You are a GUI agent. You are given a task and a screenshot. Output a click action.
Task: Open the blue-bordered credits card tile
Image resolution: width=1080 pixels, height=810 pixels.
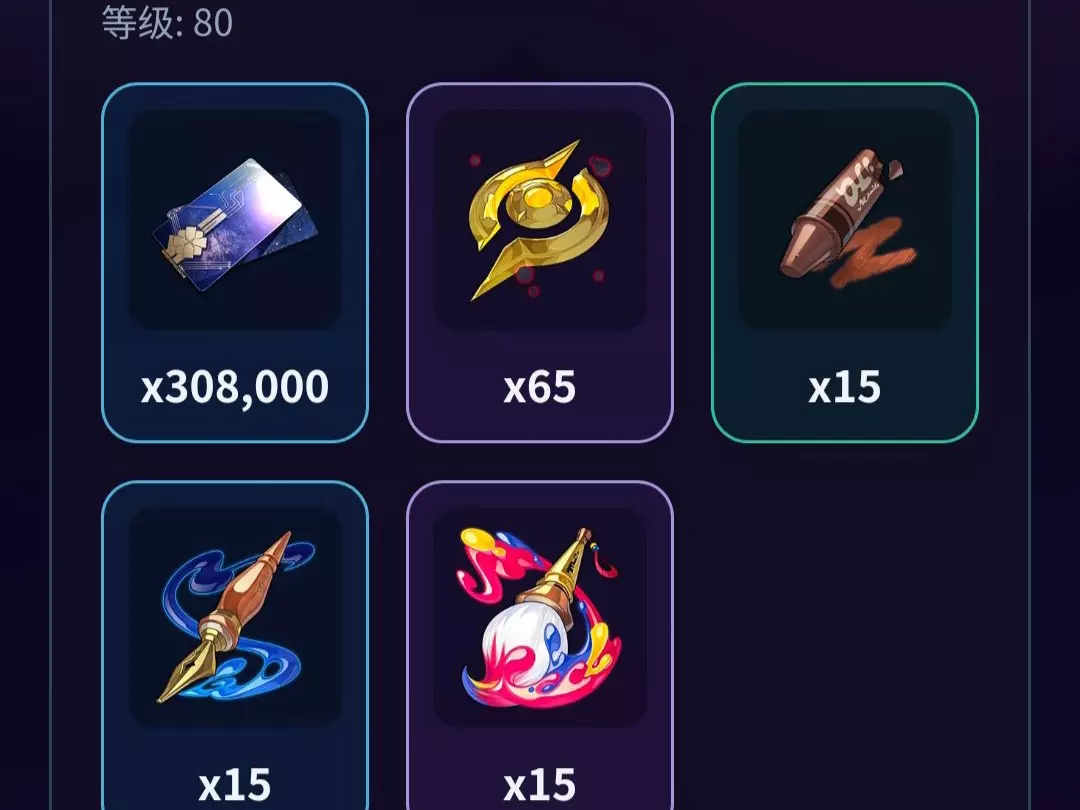(235, 262)
